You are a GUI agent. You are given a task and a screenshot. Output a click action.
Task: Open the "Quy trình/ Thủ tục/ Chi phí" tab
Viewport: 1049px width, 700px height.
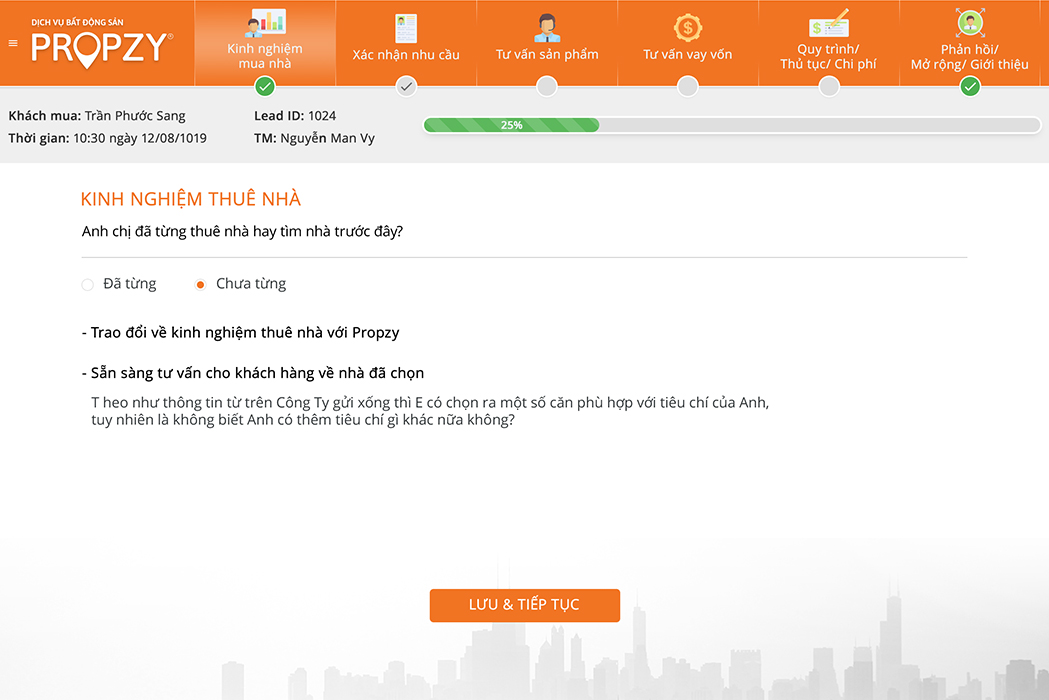tap(829, 57)
